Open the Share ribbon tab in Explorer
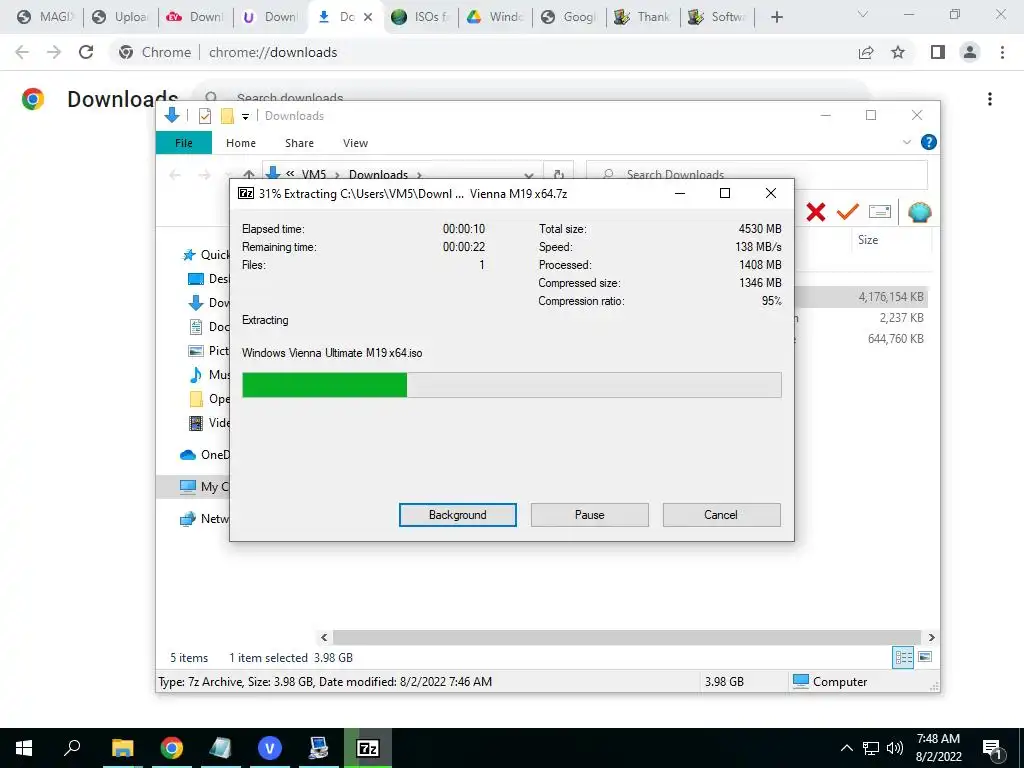Viewport: 1024px width, 768px height. click(x=299, y=143)
